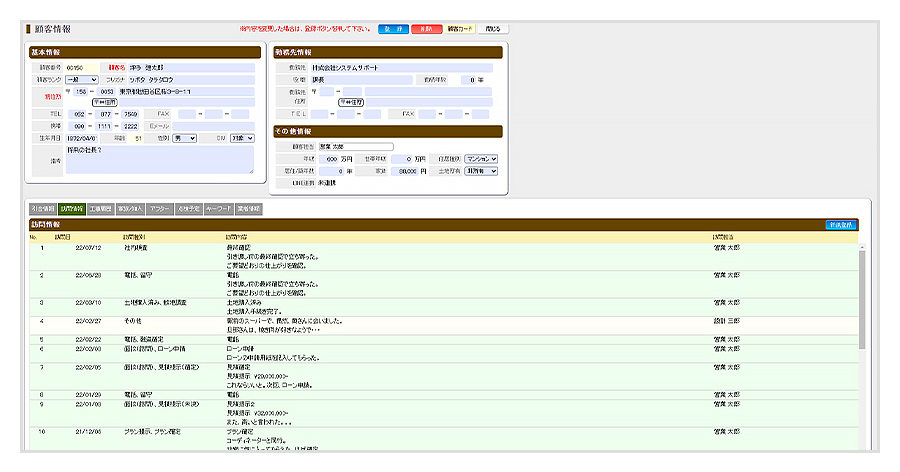Viewport: 900px width, 472px height.
Task: Click the blue 登録 register button
Action: (393, 29)
